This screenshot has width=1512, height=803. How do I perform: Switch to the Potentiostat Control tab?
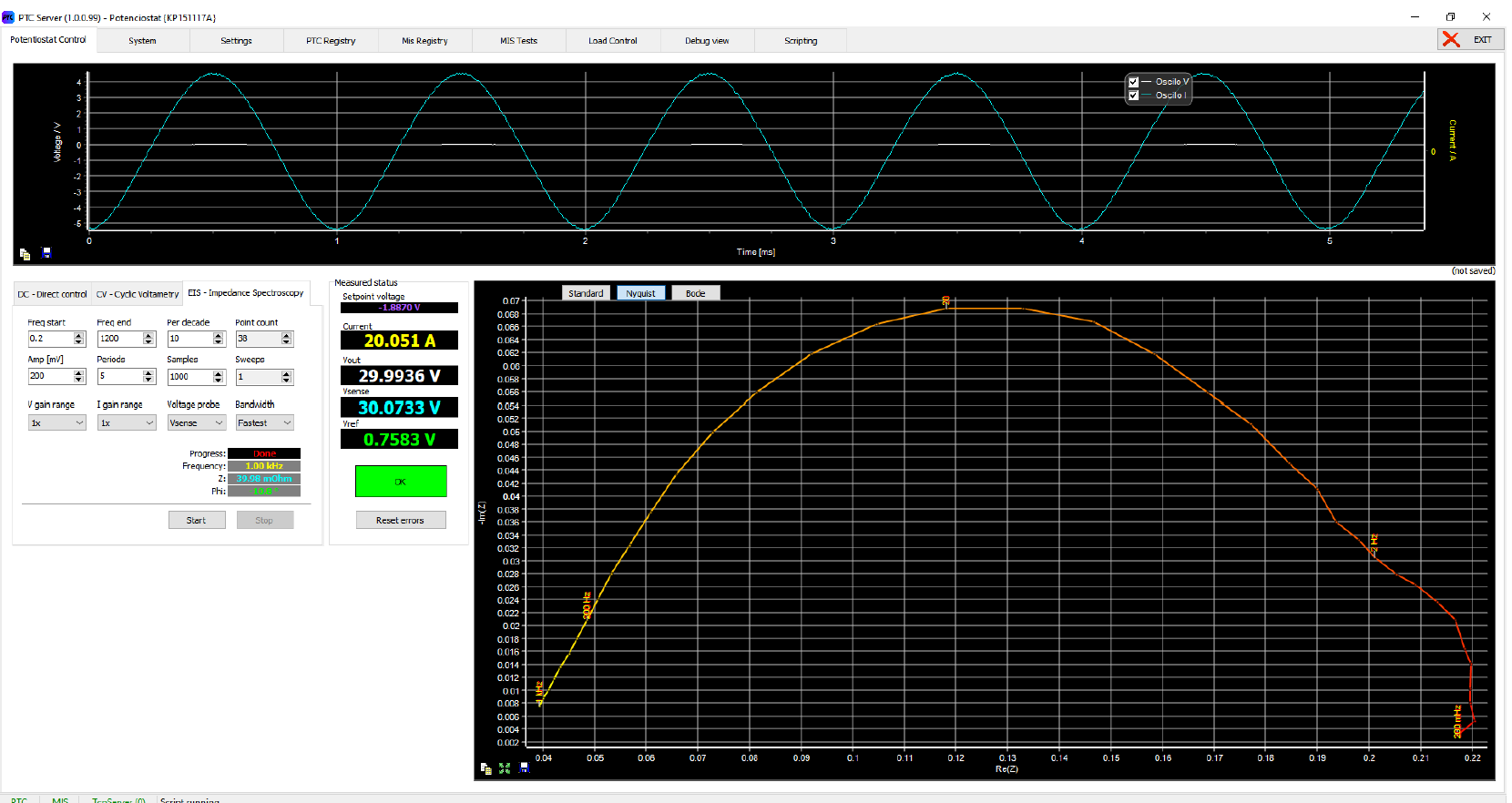point(48,40)
